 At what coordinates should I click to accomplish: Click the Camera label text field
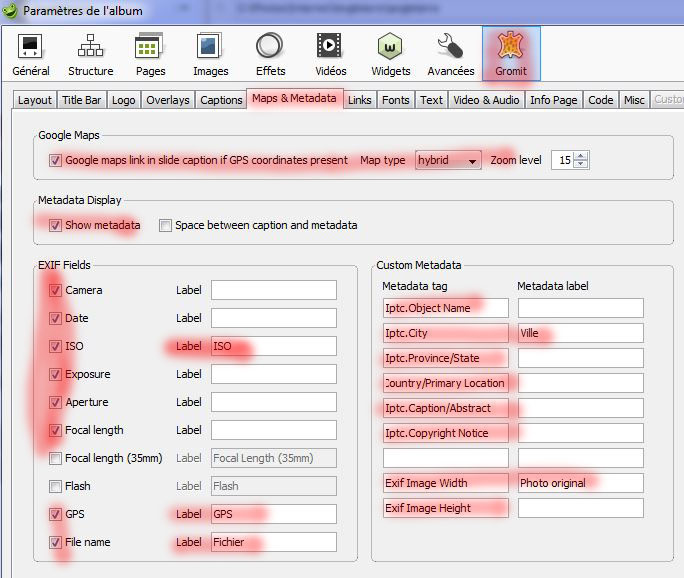(x=273, y=290)
